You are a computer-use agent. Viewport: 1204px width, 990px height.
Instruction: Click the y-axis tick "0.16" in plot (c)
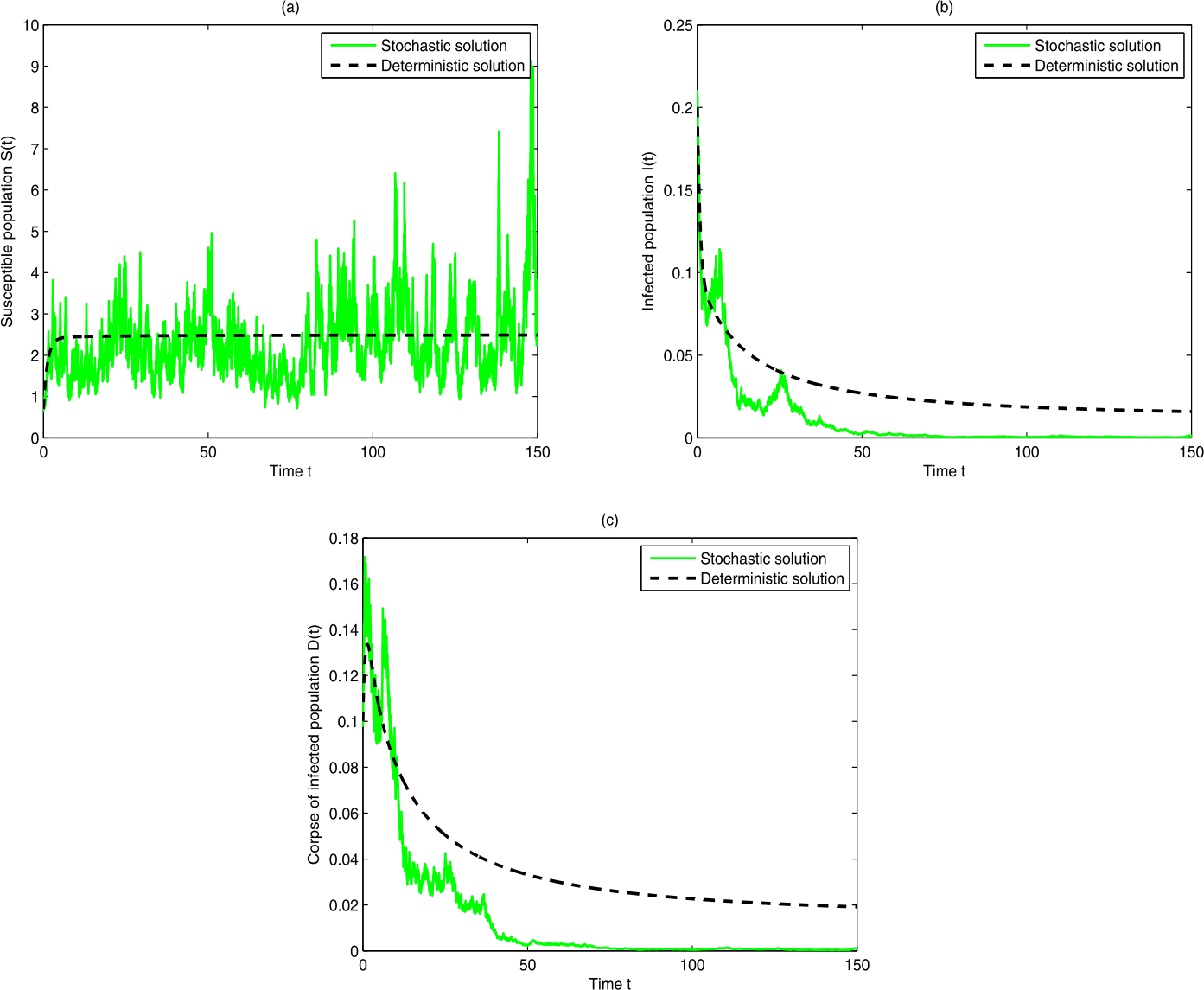[344, 584]
